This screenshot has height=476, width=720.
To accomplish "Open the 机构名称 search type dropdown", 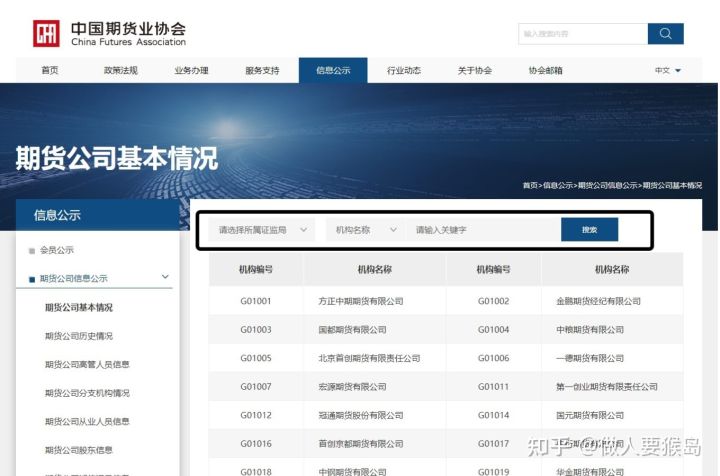I will point(366,230).
